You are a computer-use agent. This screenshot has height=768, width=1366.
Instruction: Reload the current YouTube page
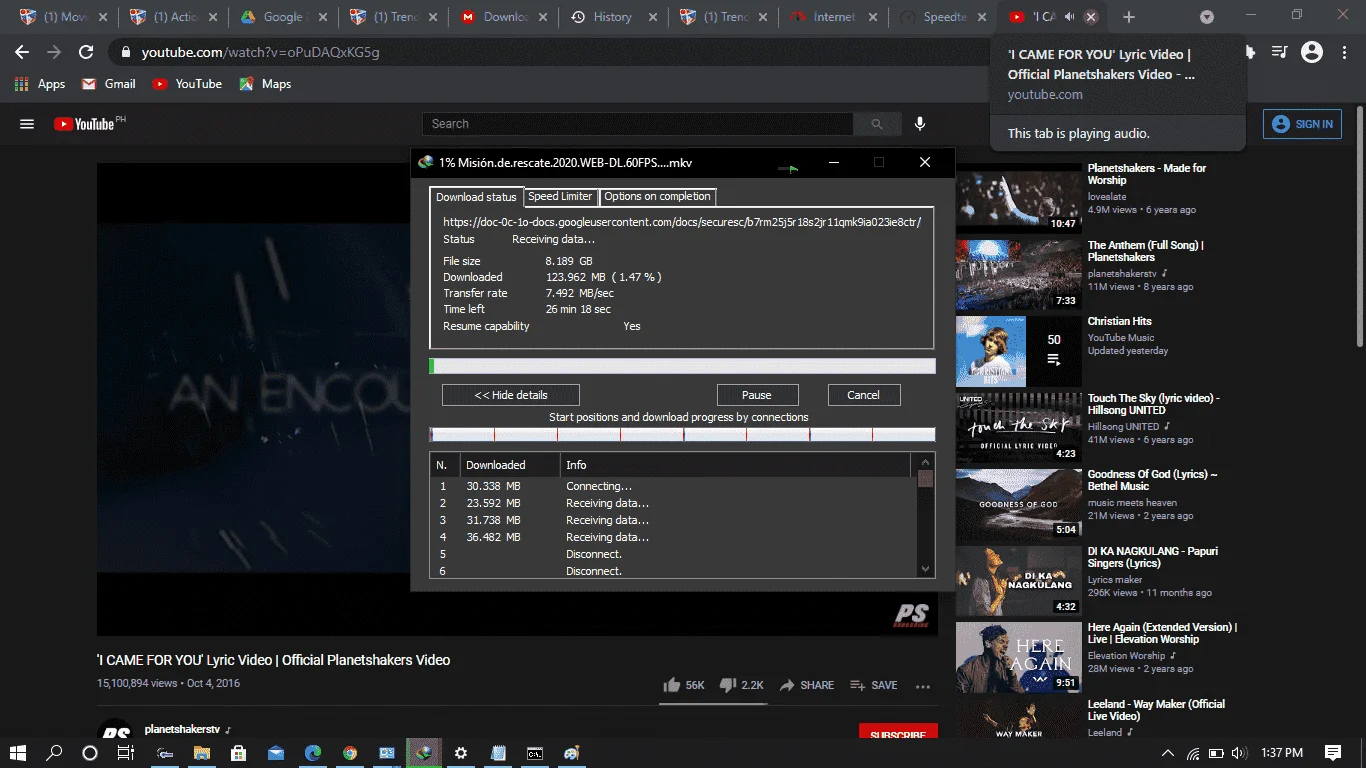click(x=86, y=52)
